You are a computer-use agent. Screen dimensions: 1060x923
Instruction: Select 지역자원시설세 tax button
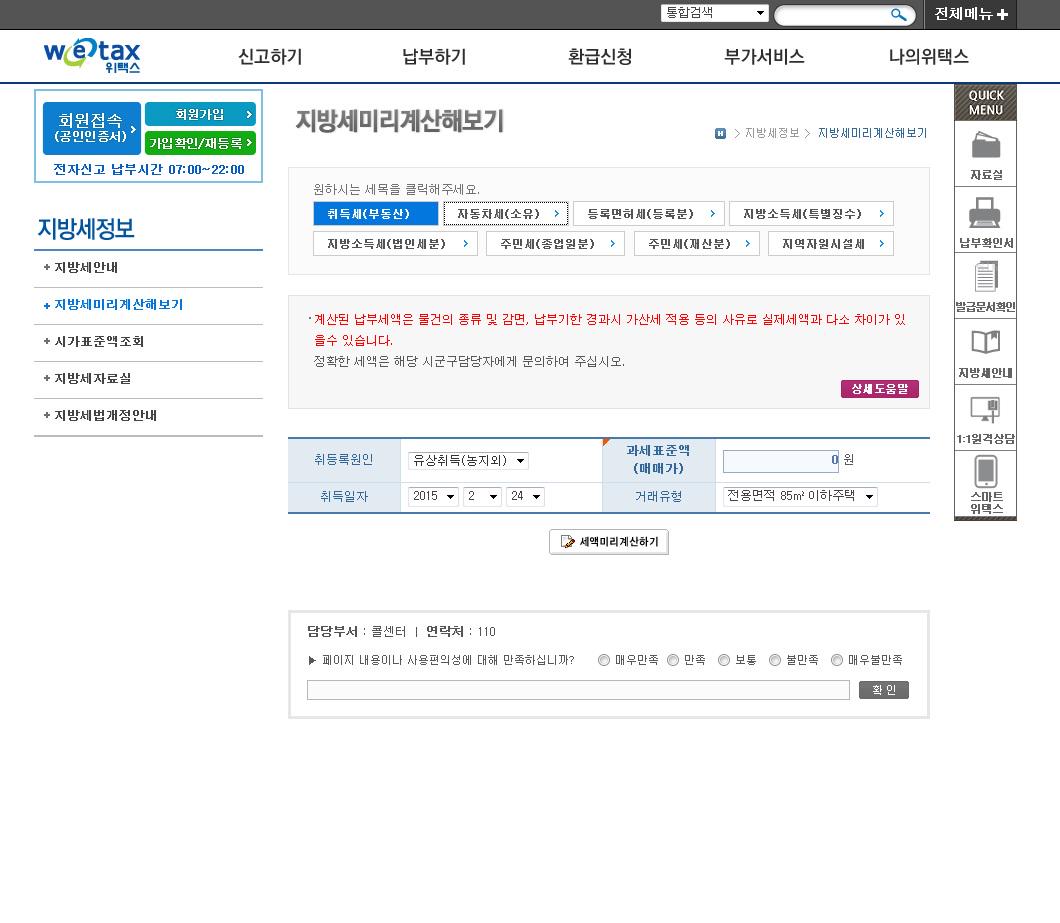pyautogui.click(x=831, y=243)
